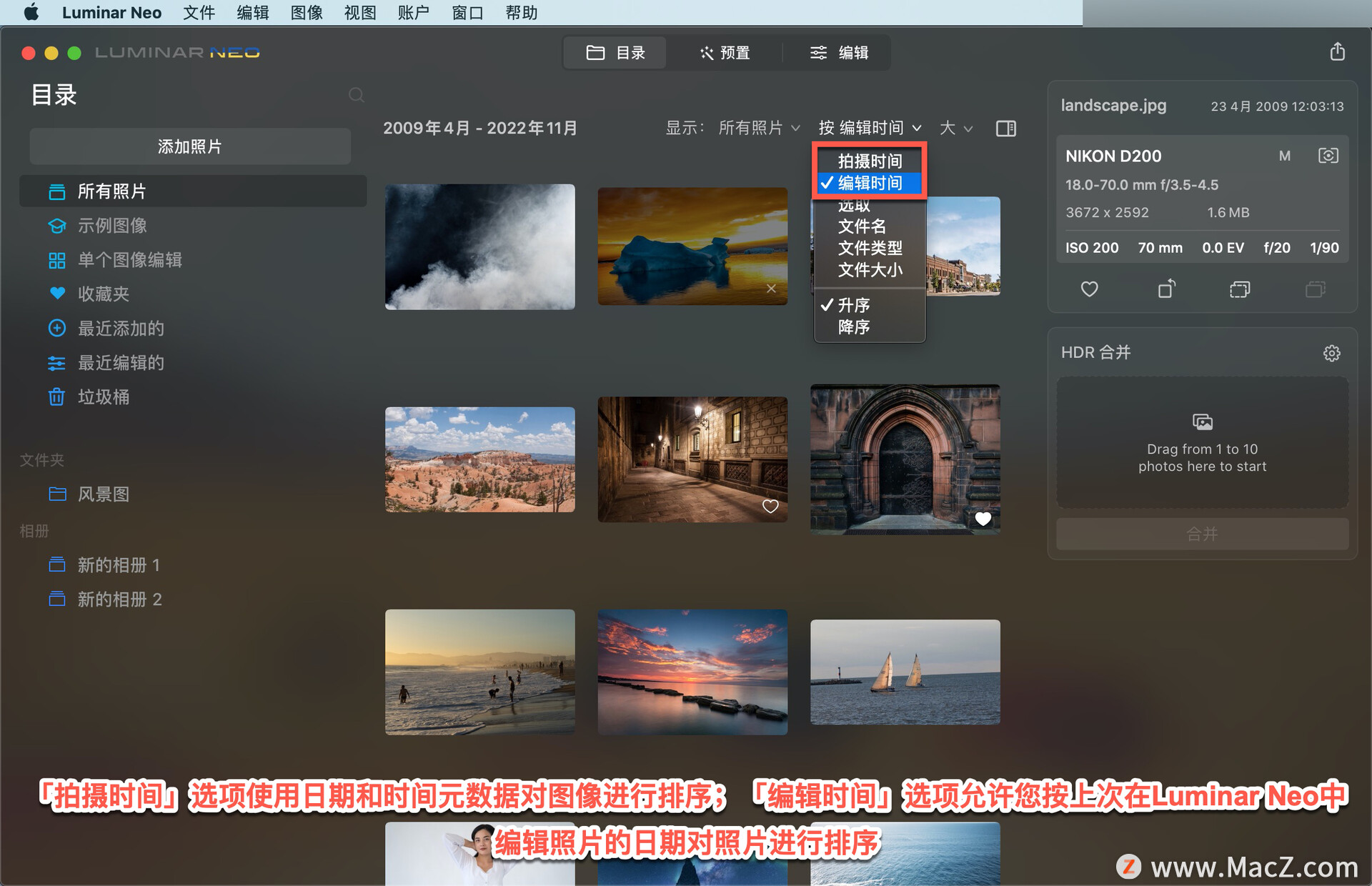Select the town street thumbnail behind menu
The image size is (1372, 886).
point(963,246)
